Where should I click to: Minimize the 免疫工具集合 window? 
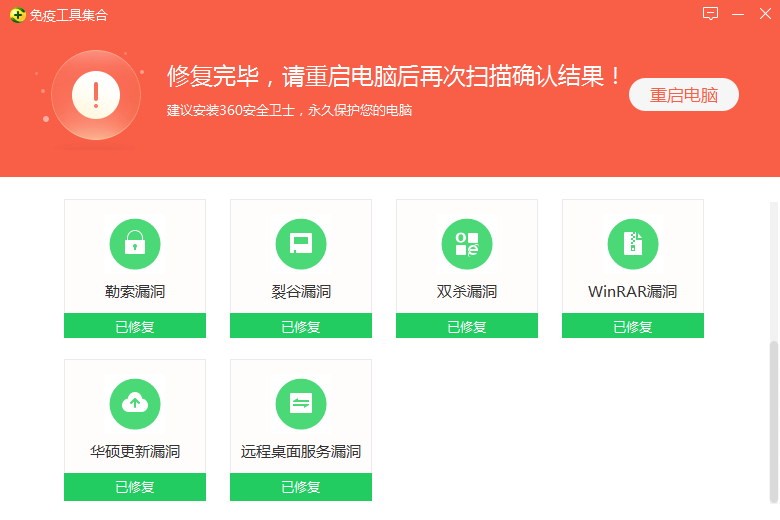(738, 14)
